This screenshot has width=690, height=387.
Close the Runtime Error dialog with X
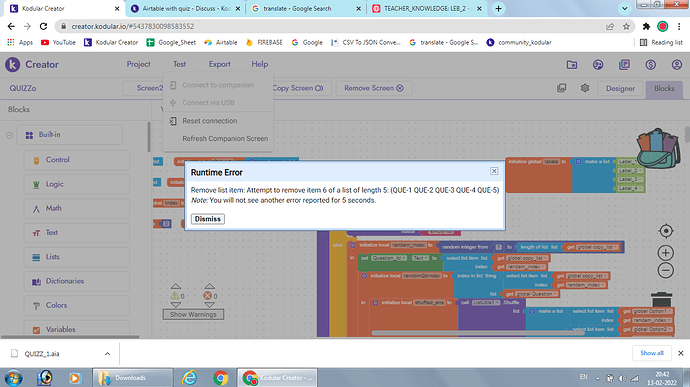[x=494, y=171]
